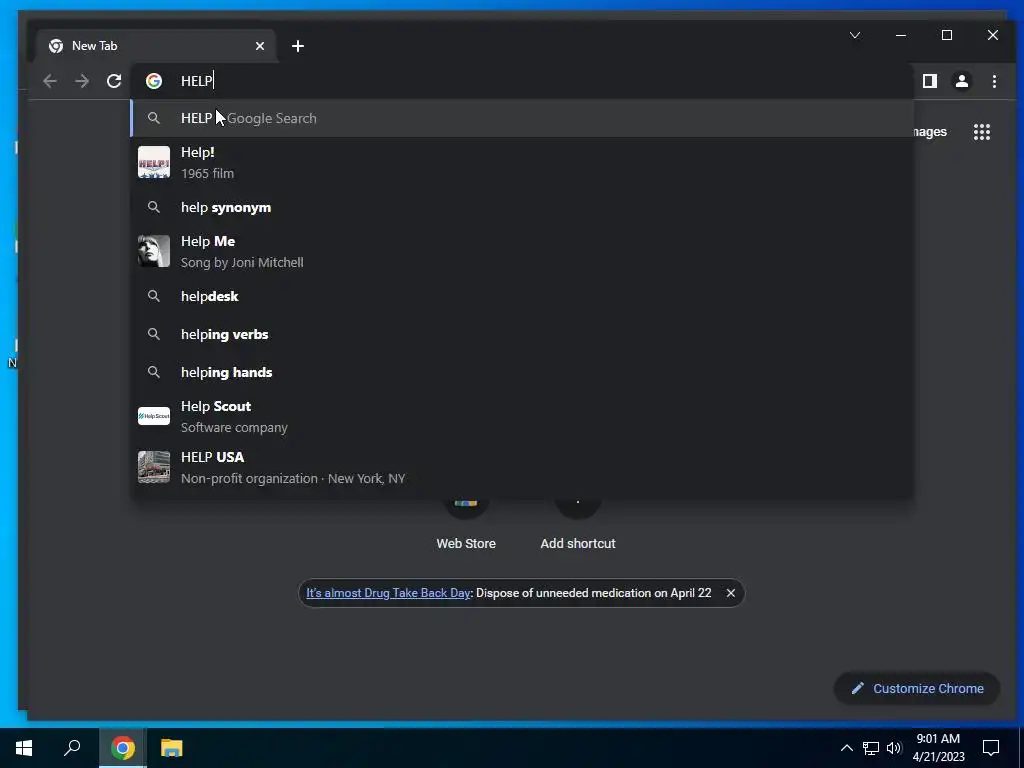Select the Help! 1965 film suggestion
Screen dimensions: 1024x768
tap(522, 162)
